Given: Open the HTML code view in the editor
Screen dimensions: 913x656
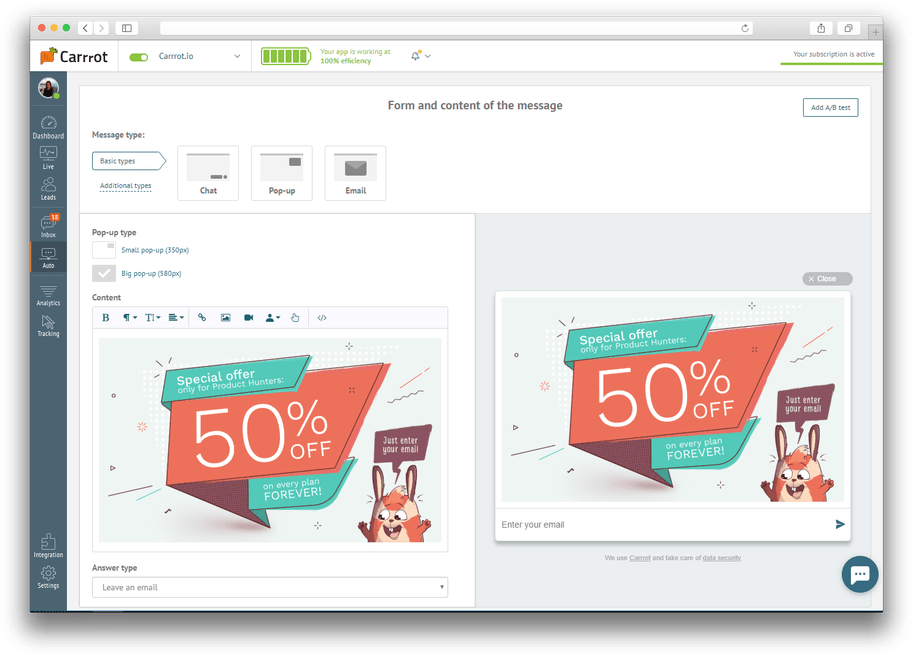Looking at the screenshot, I should pos(321,318).
